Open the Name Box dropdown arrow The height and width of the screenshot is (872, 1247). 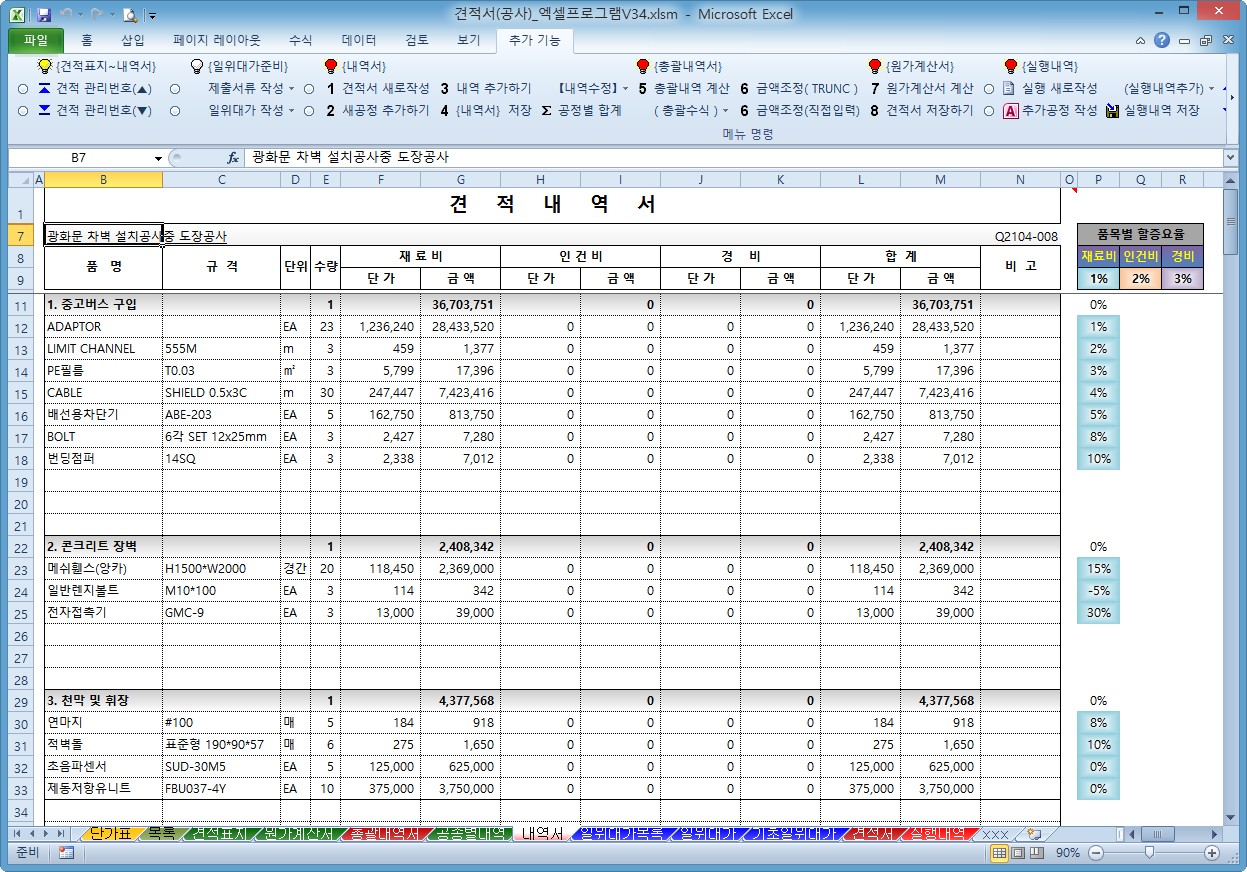pyautogui.click(x=158, y=158)
